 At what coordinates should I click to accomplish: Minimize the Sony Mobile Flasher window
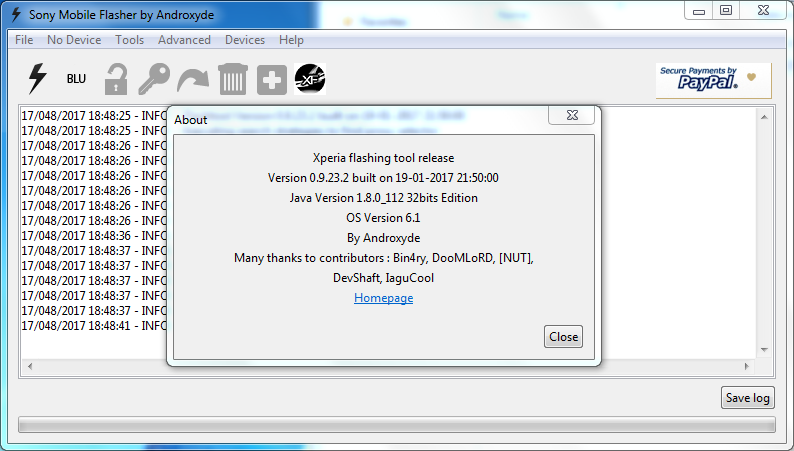699,11
